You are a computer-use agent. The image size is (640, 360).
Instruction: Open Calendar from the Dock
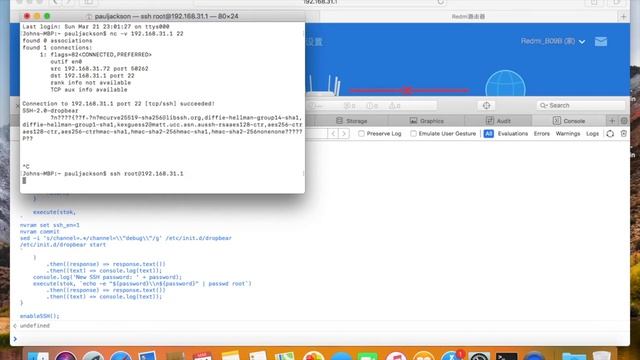(203, 357)
